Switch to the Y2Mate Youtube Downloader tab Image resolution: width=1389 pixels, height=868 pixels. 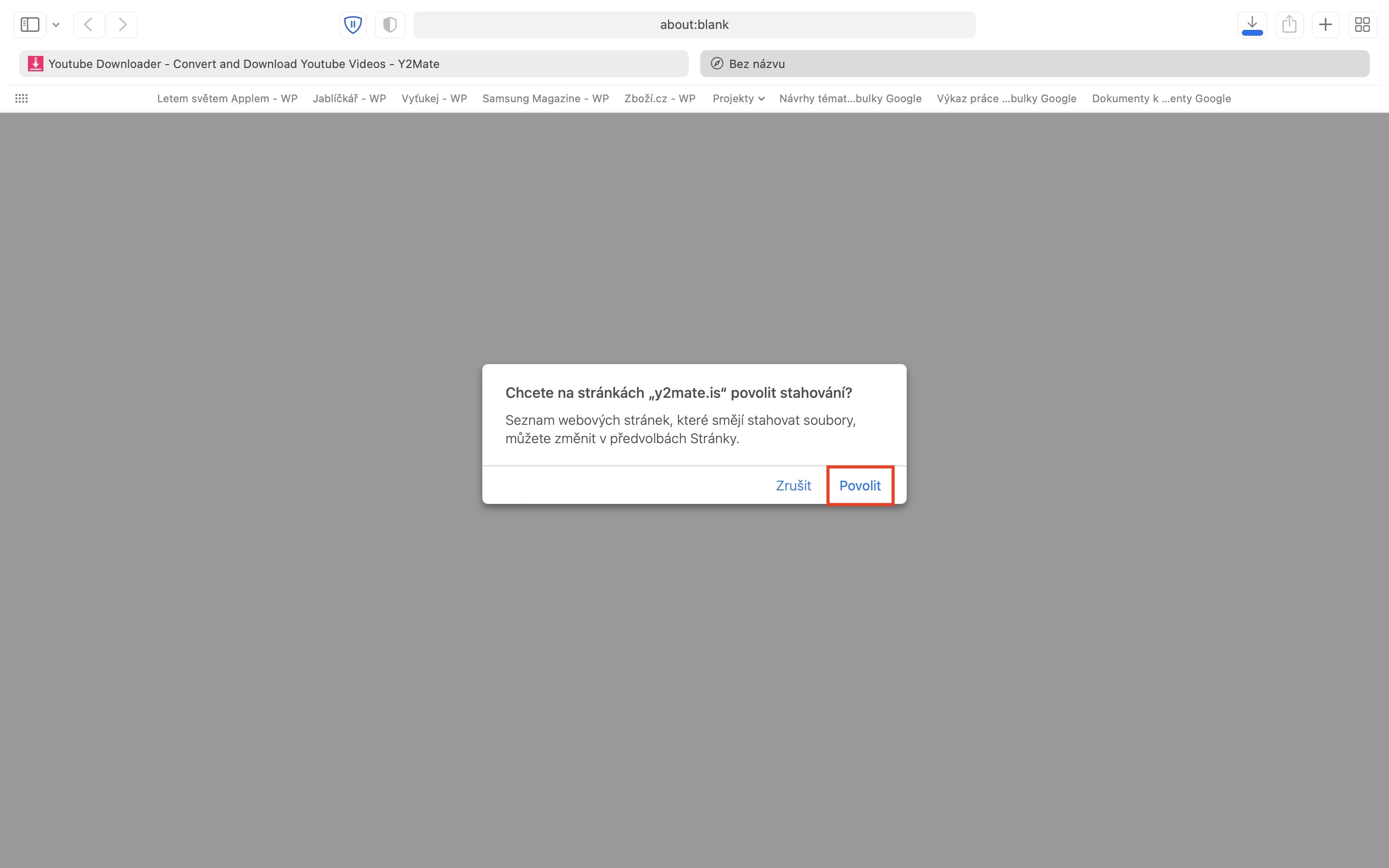(x=354, y=64)
